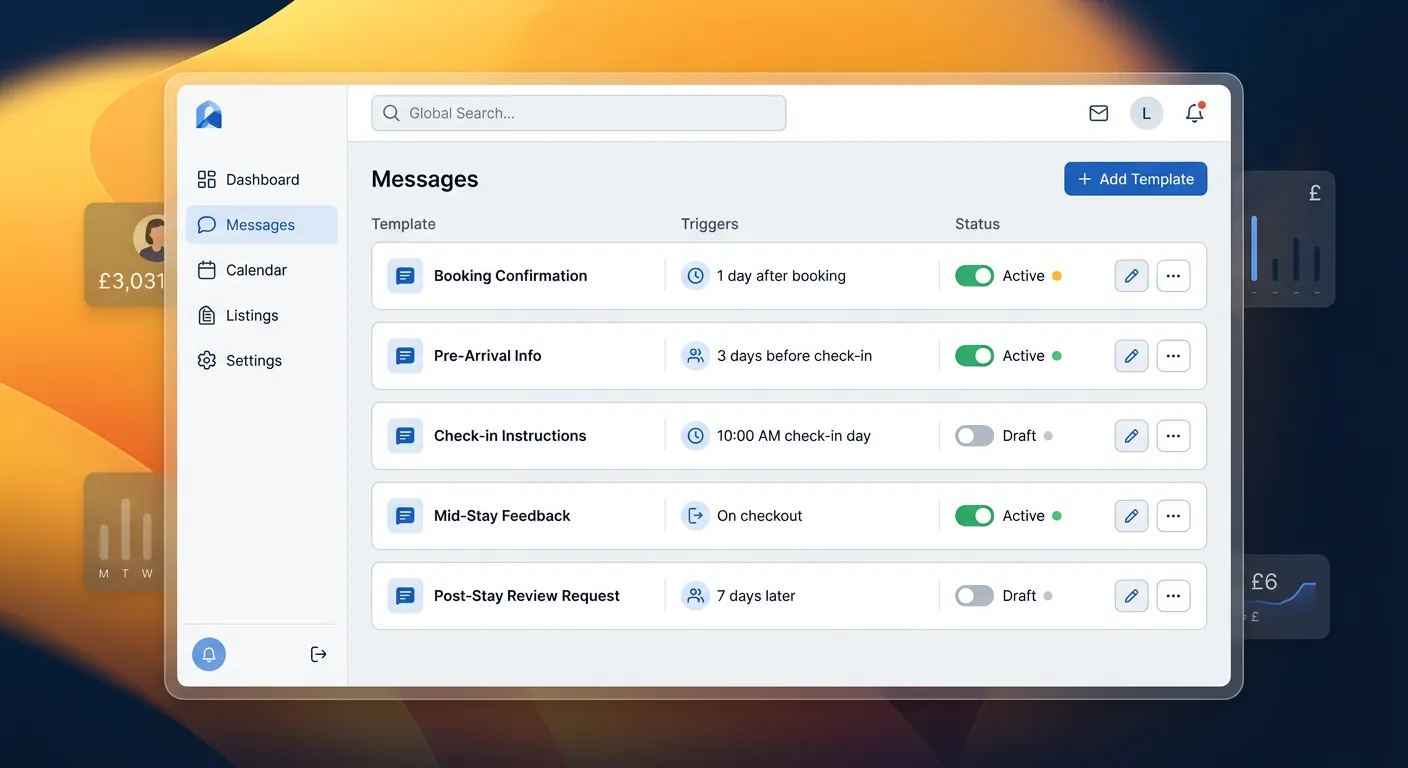Click the 7 days later trigger text
Viewport: 1408px width, 768px height.
756,596
